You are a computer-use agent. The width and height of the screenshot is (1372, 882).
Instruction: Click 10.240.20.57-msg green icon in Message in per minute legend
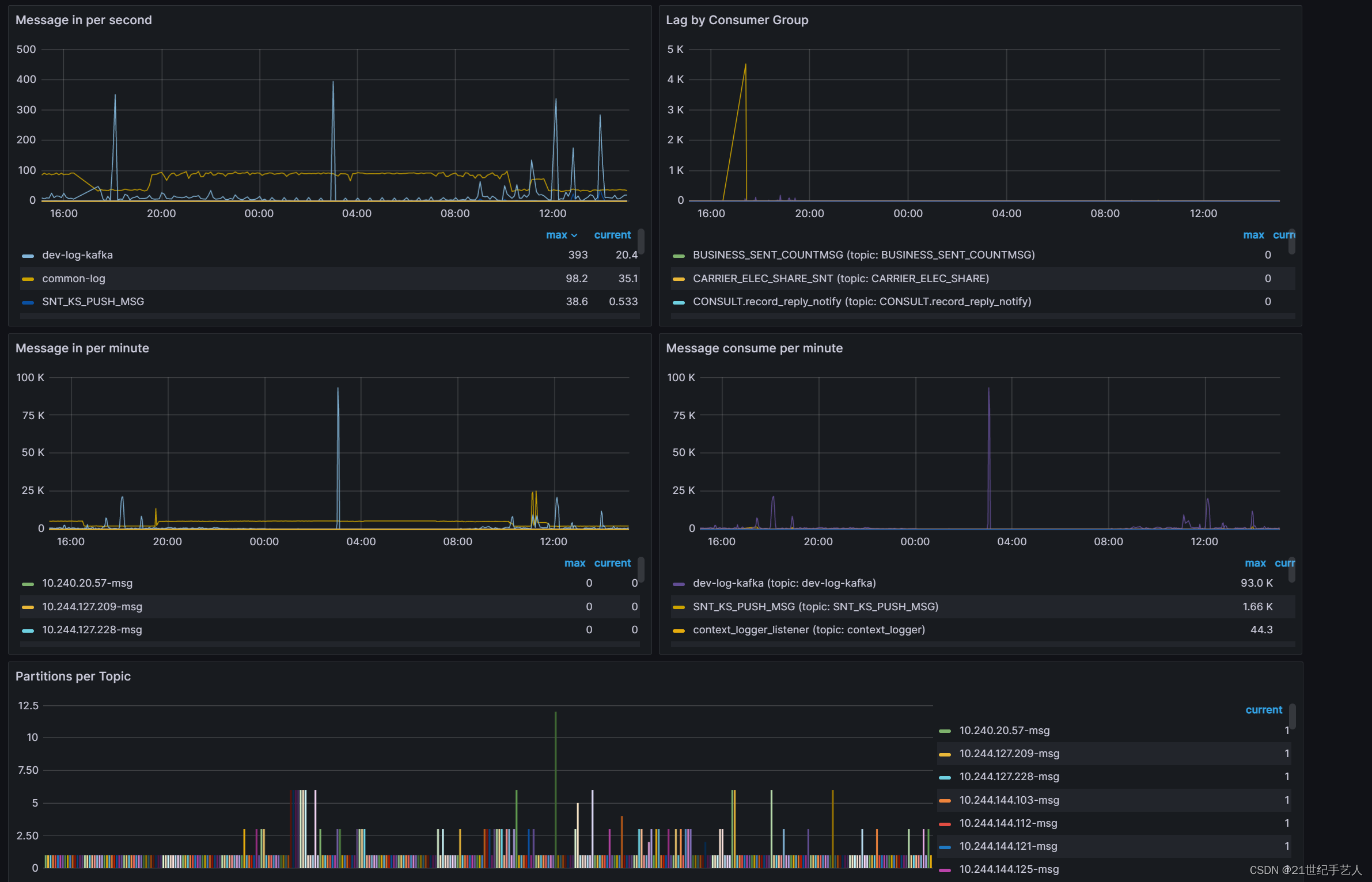pos(28,584)
